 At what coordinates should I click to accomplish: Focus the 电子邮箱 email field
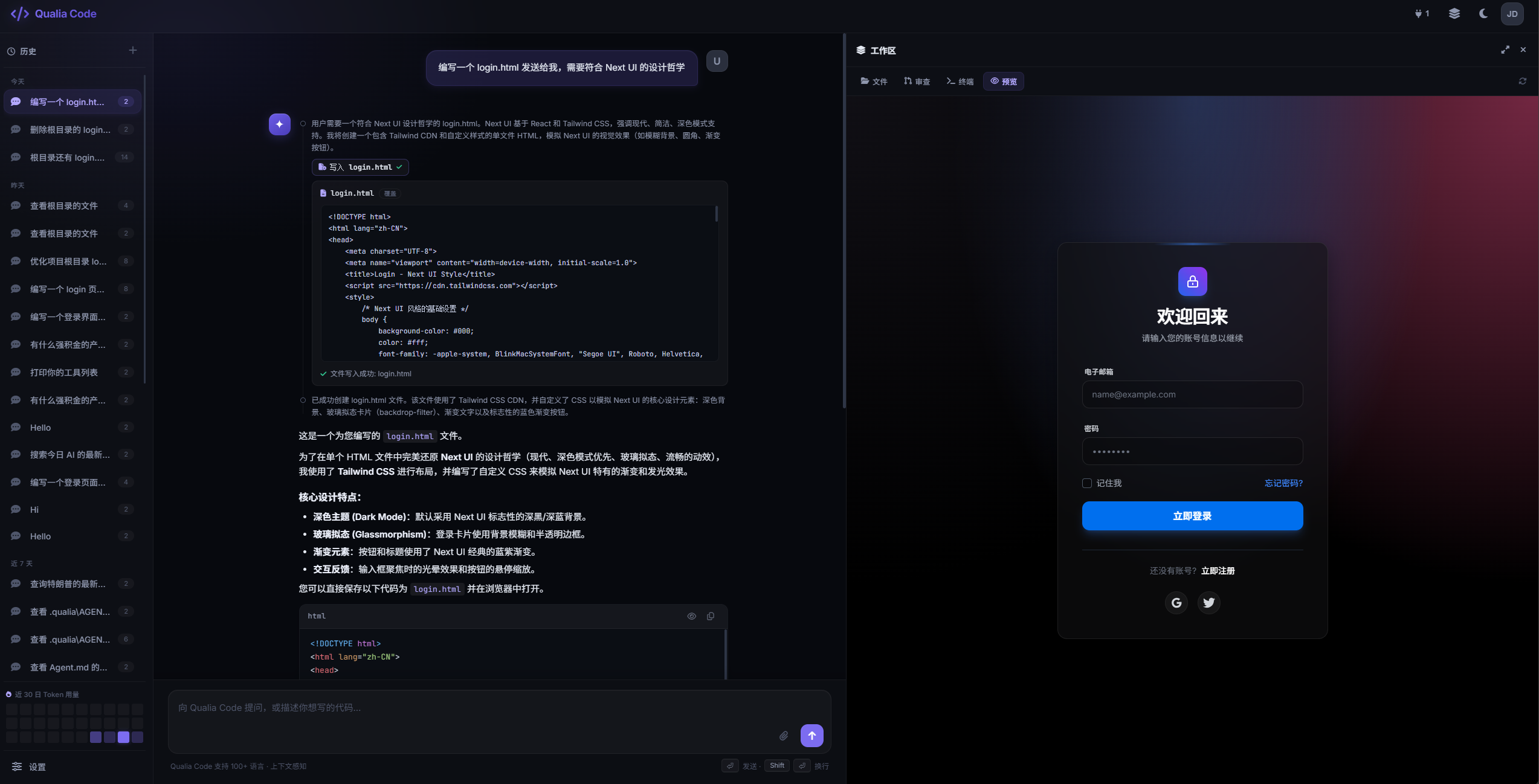pyautogui.click(x=1192, y=394)
